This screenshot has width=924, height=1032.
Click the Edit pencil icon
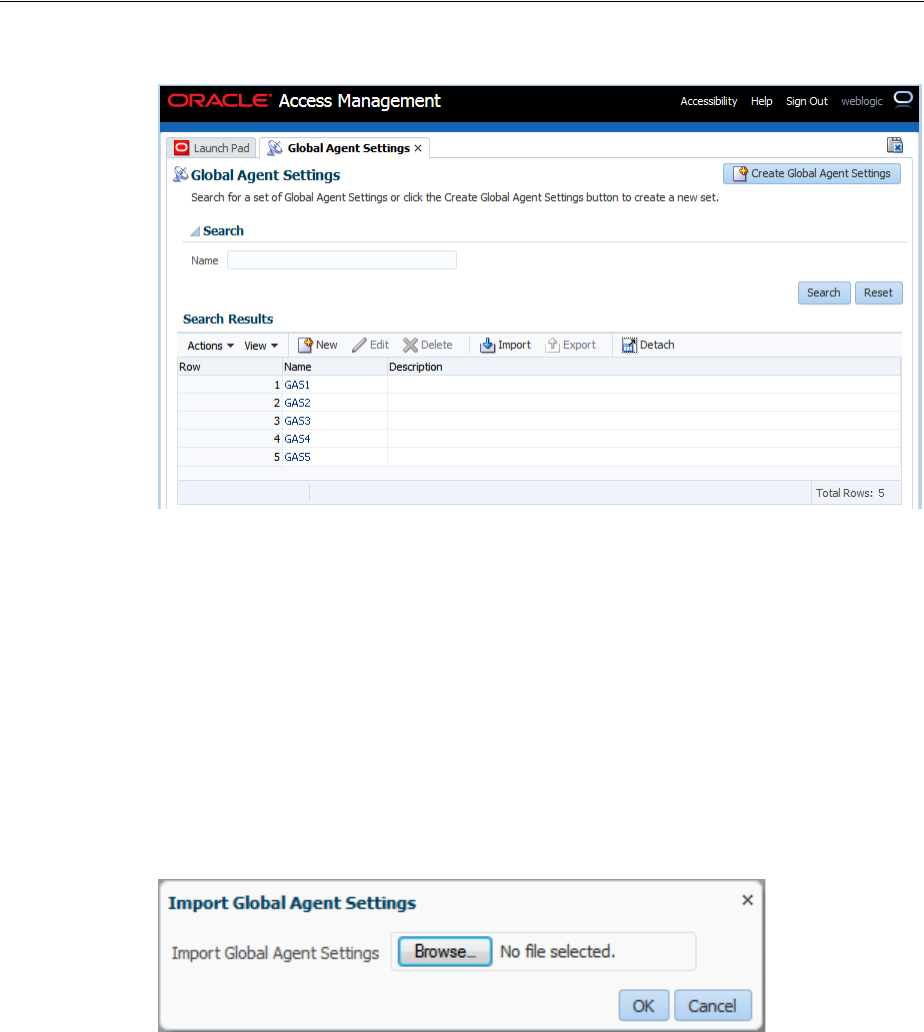tap(359, 345)
